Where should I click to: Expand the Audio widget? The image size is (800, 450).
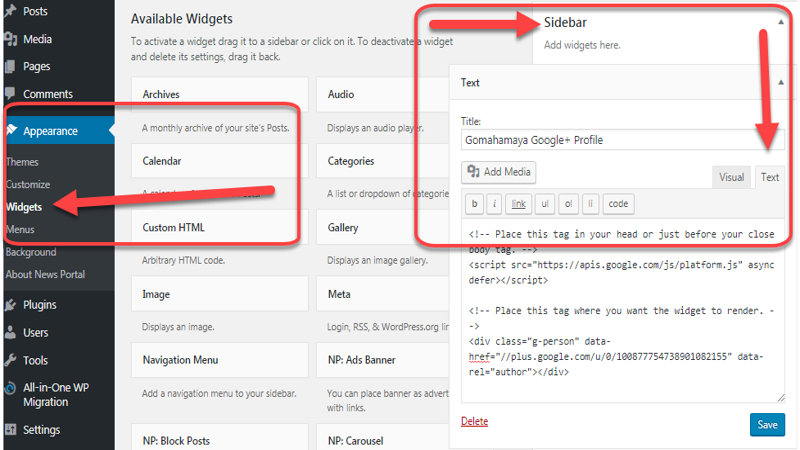click(x=383, y=94)
